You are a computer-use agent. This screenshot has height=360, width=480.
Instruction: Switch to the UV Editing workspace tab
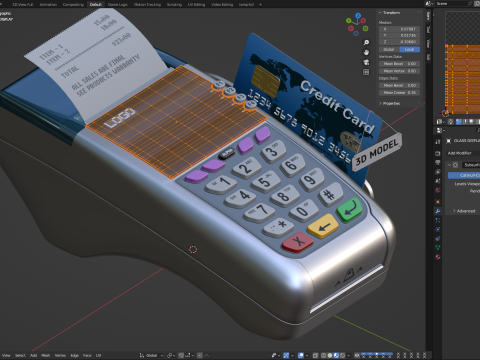click(x=196, y=4)
